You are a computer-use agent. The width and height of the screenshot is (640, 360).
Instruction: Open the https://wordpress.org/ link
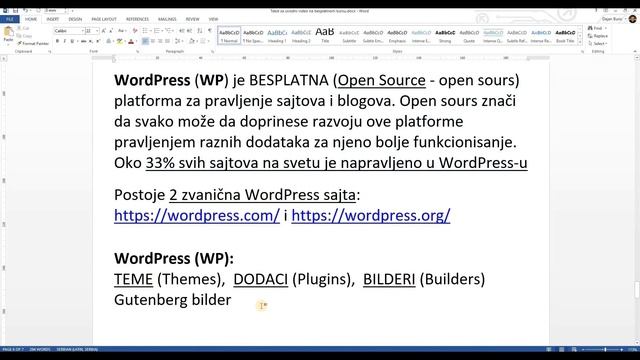(x=371, y=216)
